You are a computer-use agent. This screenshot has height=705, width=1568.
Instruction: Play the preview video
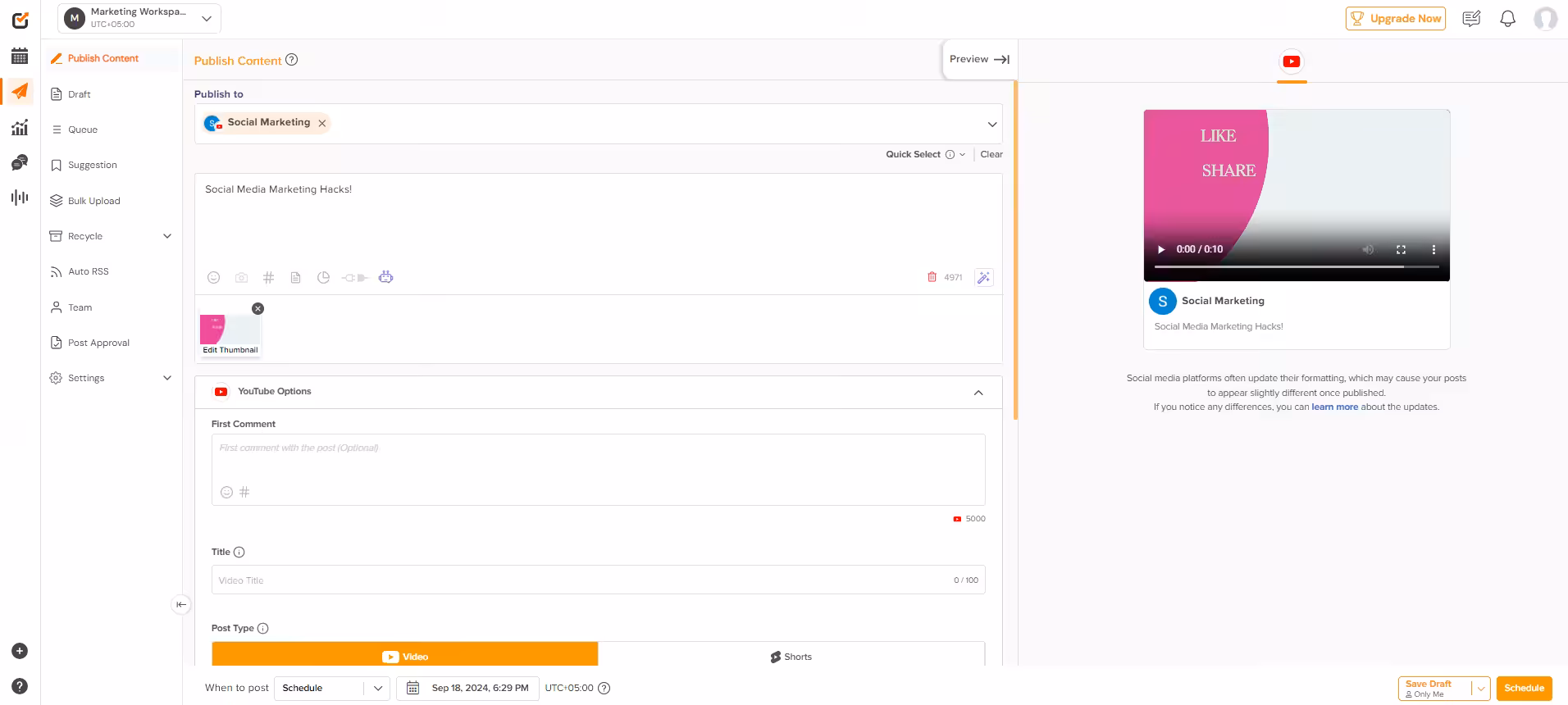click(x=1161, y=249)
